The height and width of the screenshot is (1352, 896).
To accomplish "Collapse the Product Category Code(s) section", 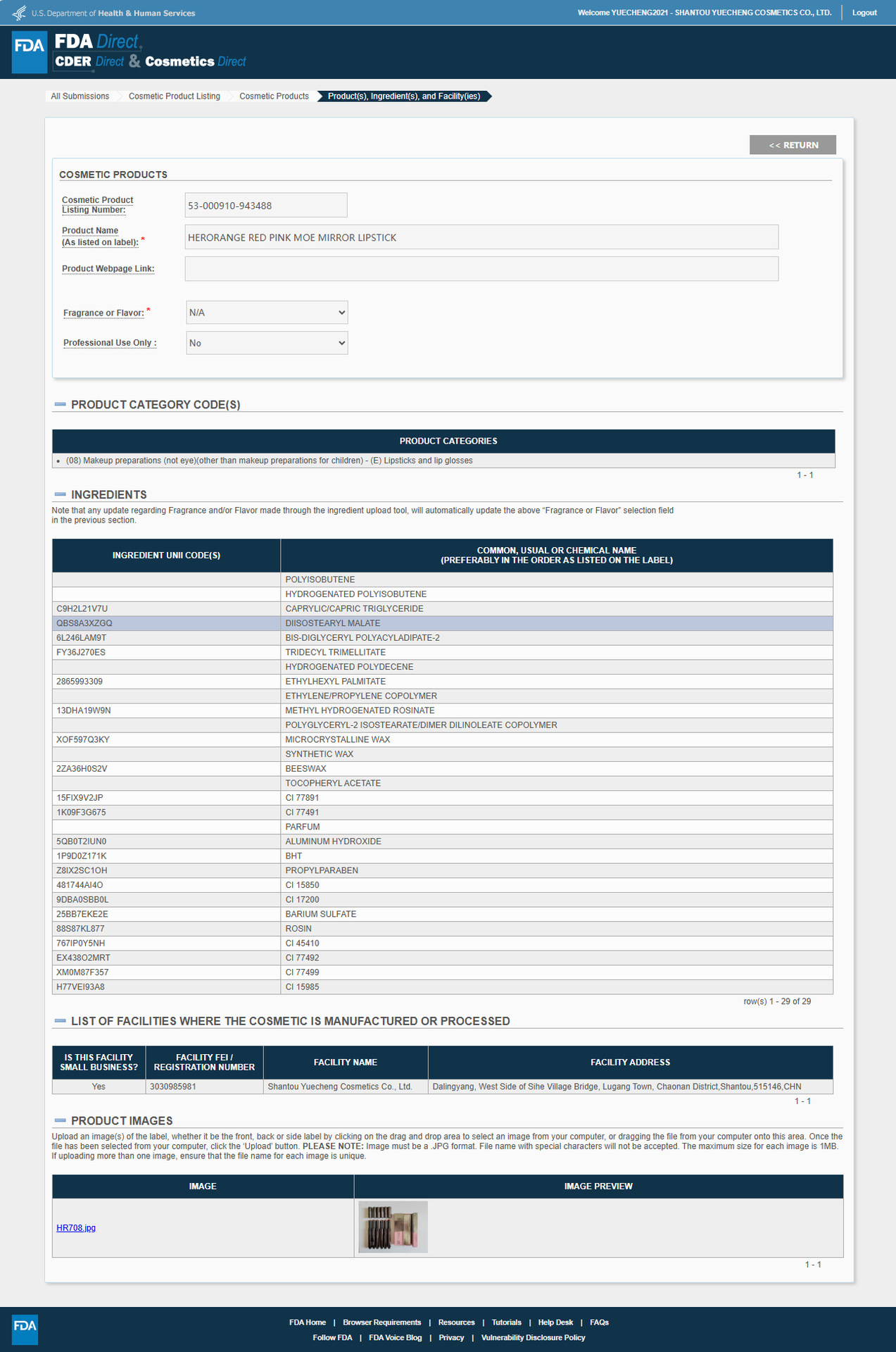I will coord(60,404).
